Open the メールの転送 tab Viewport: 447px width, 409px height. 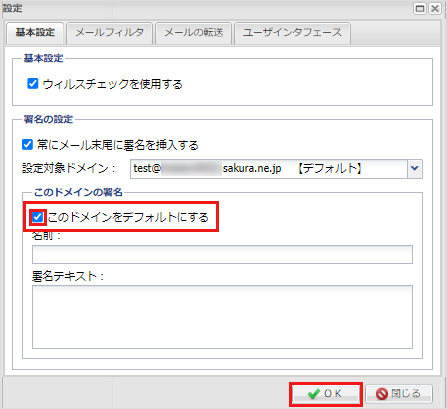[193, 33]
